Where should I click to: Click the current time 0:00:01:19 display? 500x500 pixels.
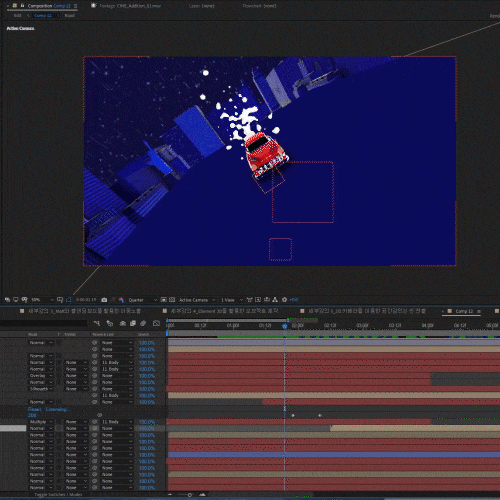pos(86,300)
